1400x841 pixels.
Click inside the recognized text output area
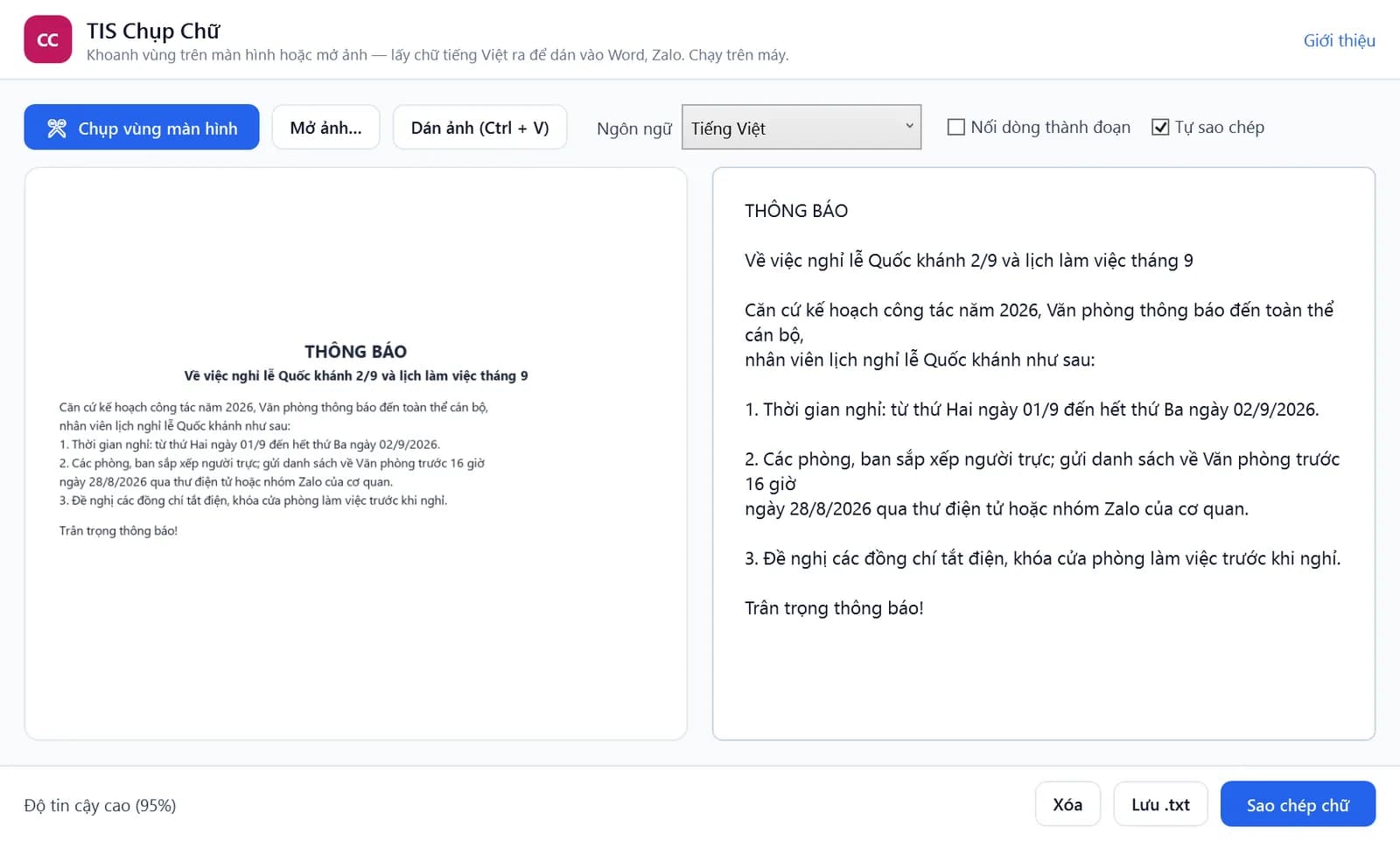(x=1043, y=453)
